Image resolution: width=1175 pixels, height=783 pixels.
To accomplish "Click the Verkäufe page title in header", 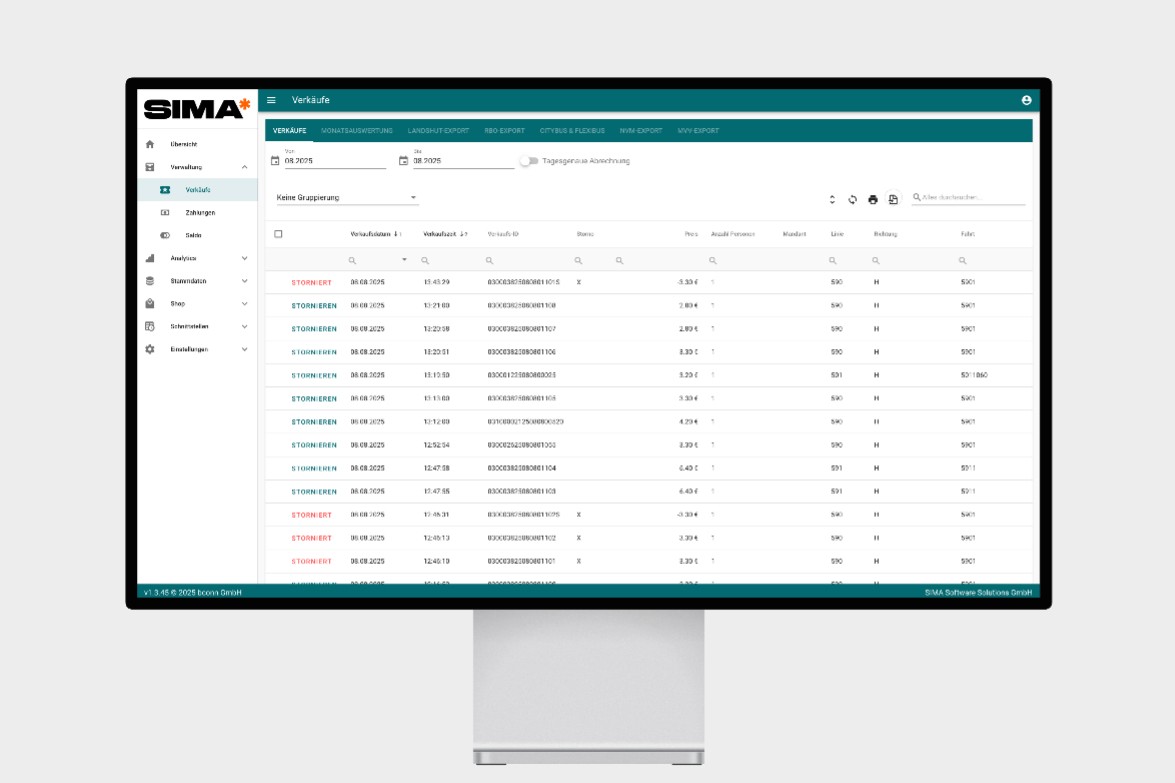I will [x=310, y=100].
